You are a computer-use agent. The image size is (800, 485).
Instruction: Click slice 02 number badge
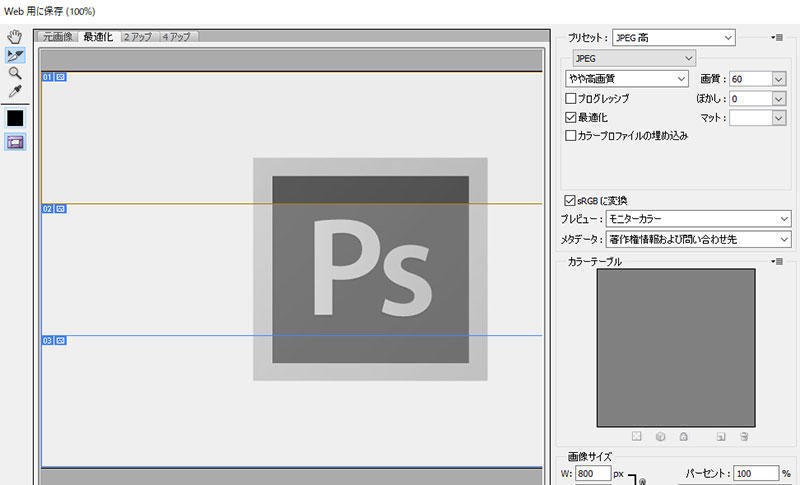[x=47, y=209]
